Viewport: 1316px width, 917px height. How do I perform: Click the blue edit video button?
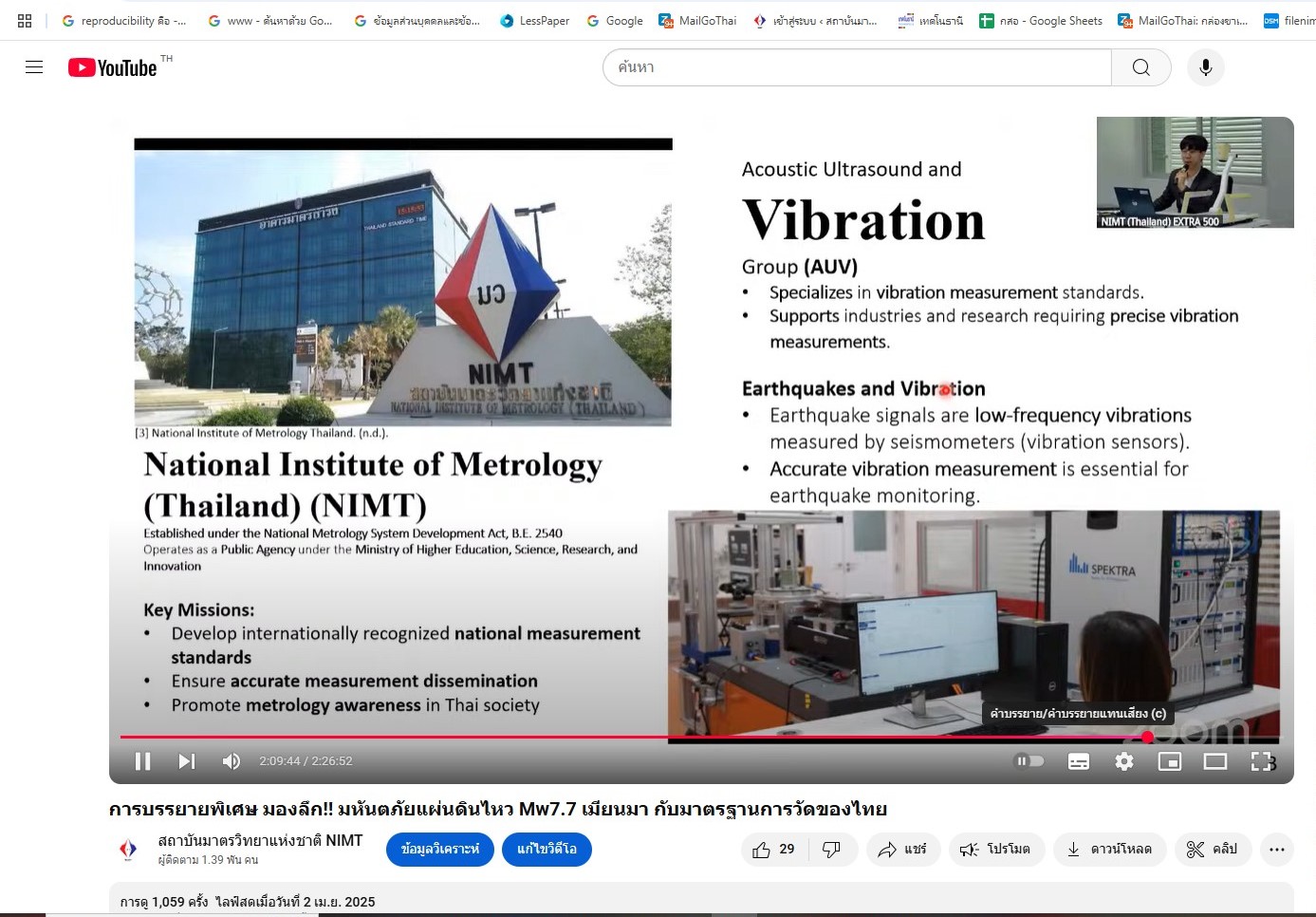coord(547,850)
